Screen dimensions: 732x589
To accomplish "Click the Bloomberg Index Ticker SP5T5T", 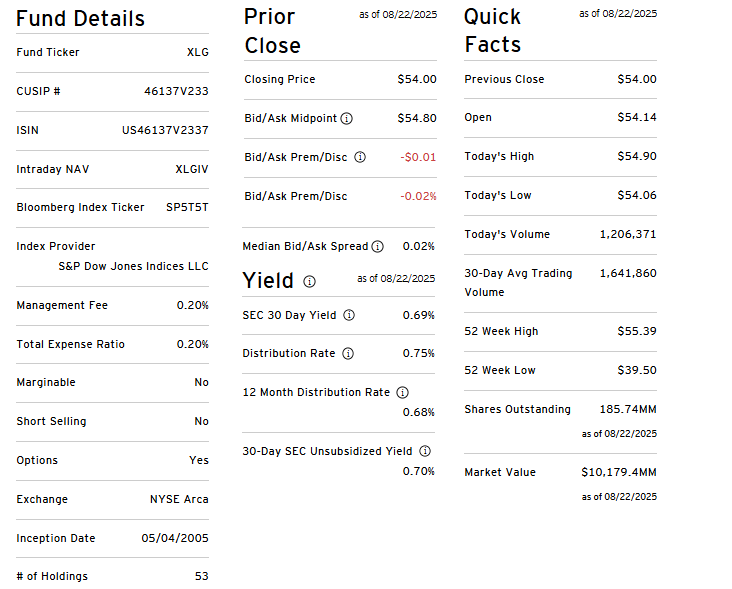I will 187,208.
